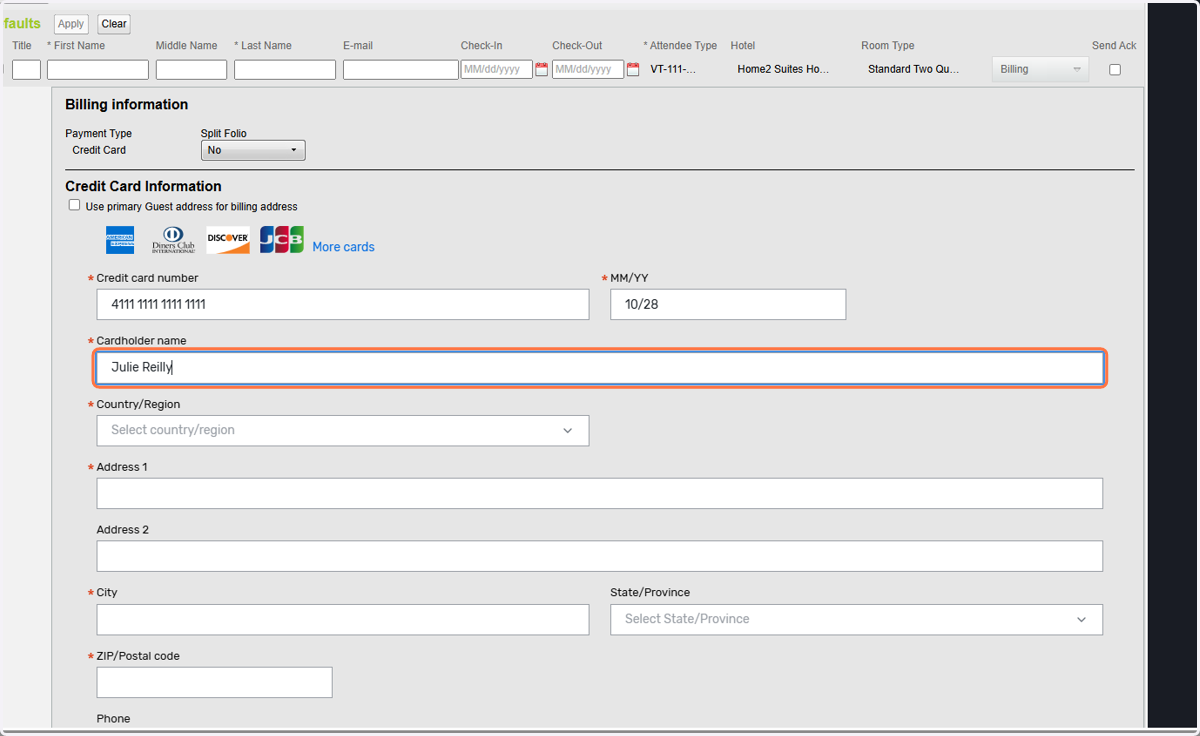Click the American Express card icon
The width and height of the screenshot is (1200, 736).
[x=120, y=240]
